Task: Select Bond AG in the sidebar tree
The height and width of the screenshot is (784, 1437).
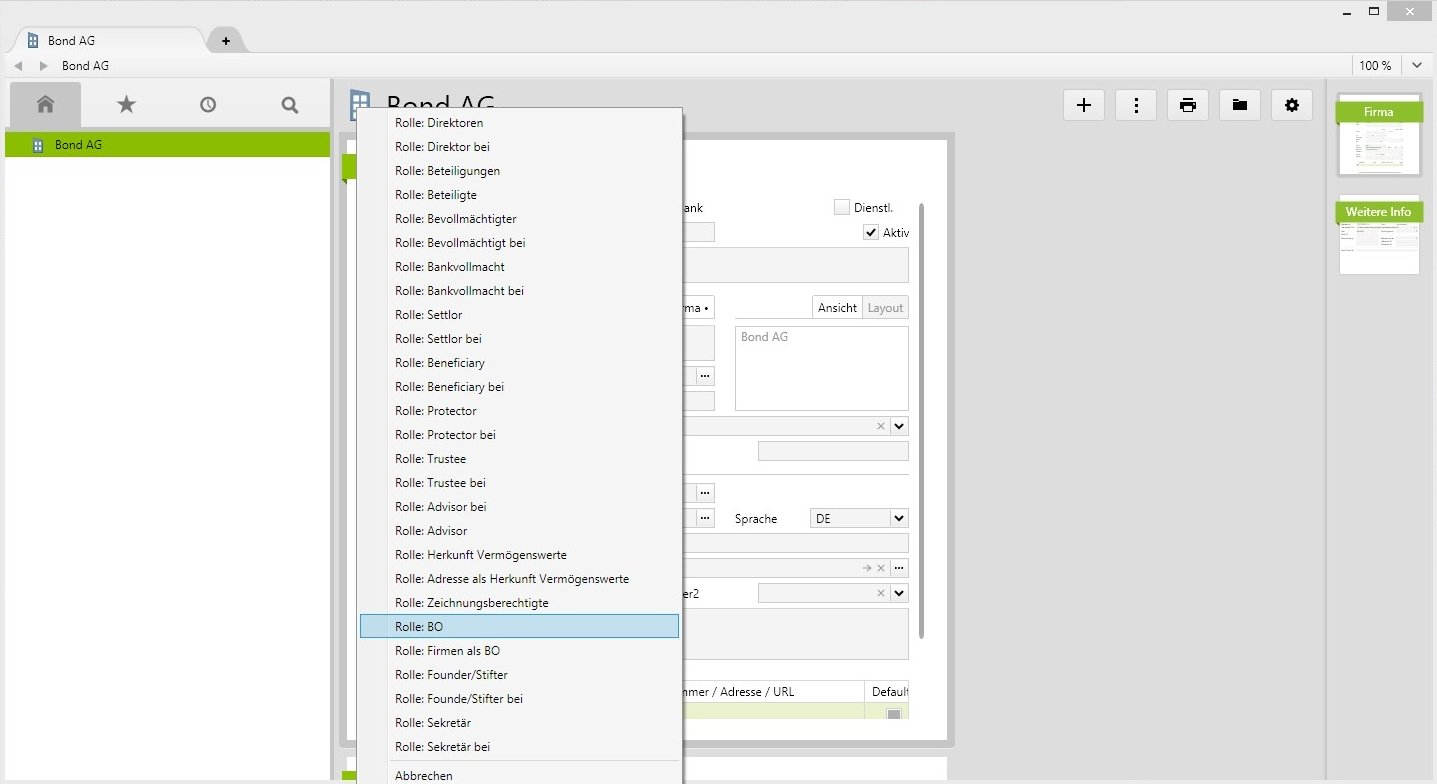Action: pos(78,145)
